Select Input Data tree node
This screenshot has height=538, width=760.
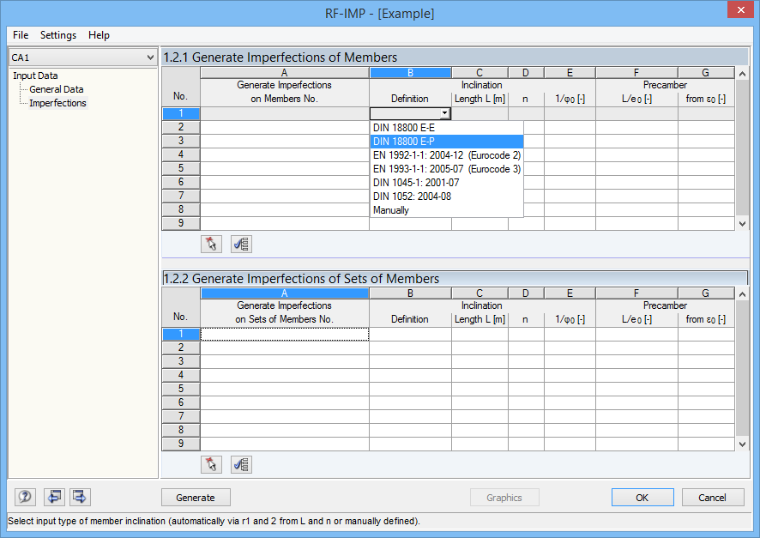point(35,76)
